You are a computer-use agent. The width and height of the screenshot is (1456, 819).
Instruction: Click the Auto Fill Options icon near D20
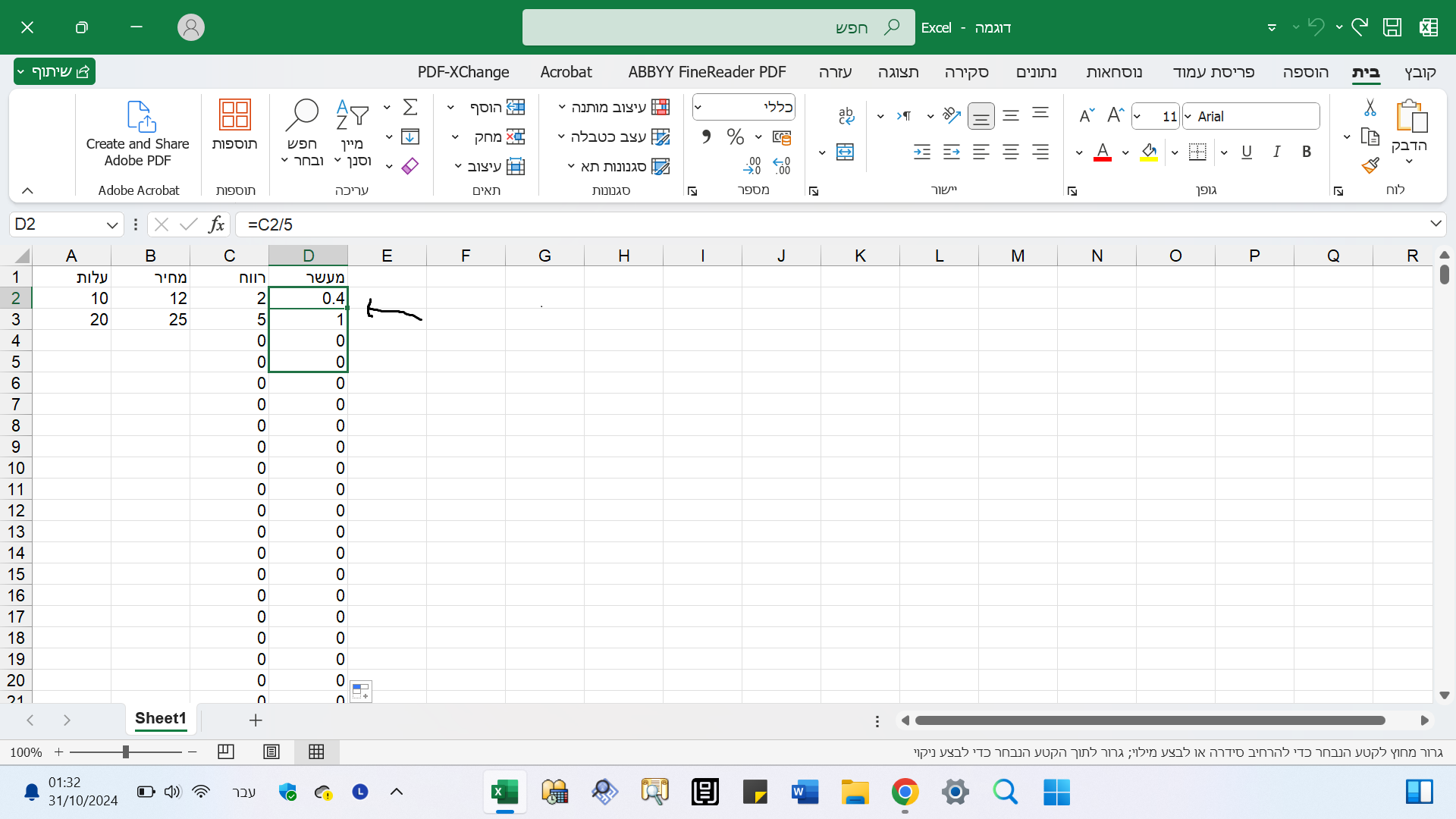pos(361,692)
